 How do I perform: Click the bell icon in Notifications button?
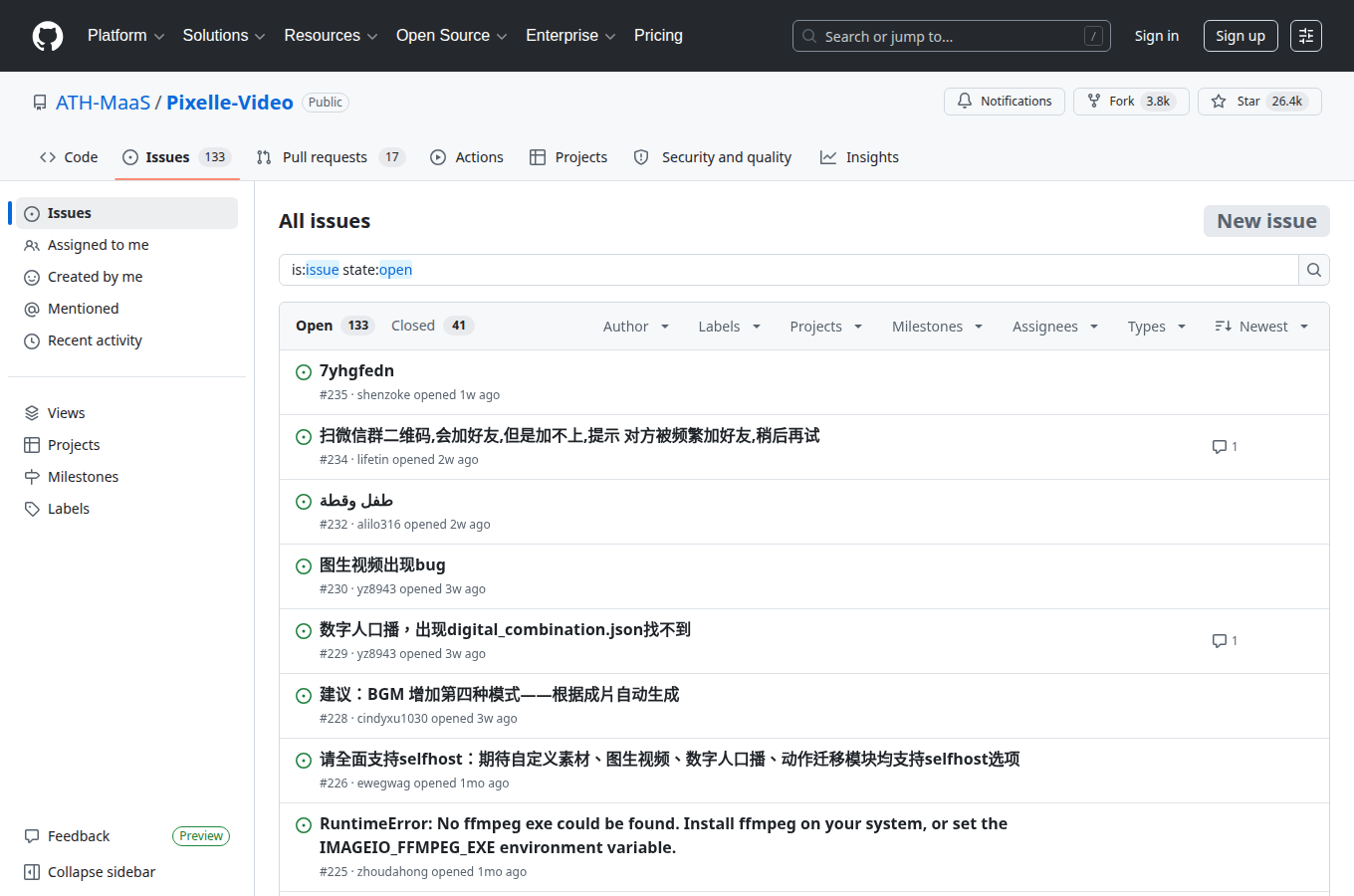(x=965, y=102)
